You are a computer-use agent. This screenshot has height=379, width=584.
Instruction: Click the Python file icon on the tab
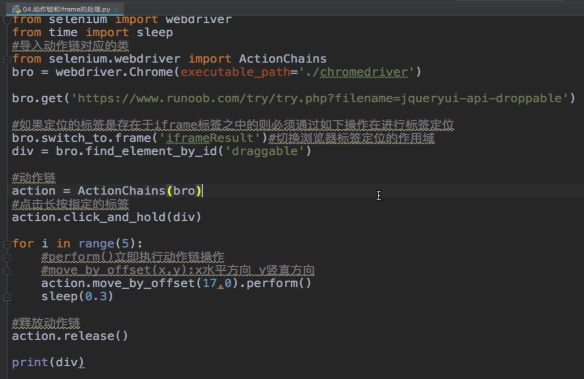(x=16, y=9)
